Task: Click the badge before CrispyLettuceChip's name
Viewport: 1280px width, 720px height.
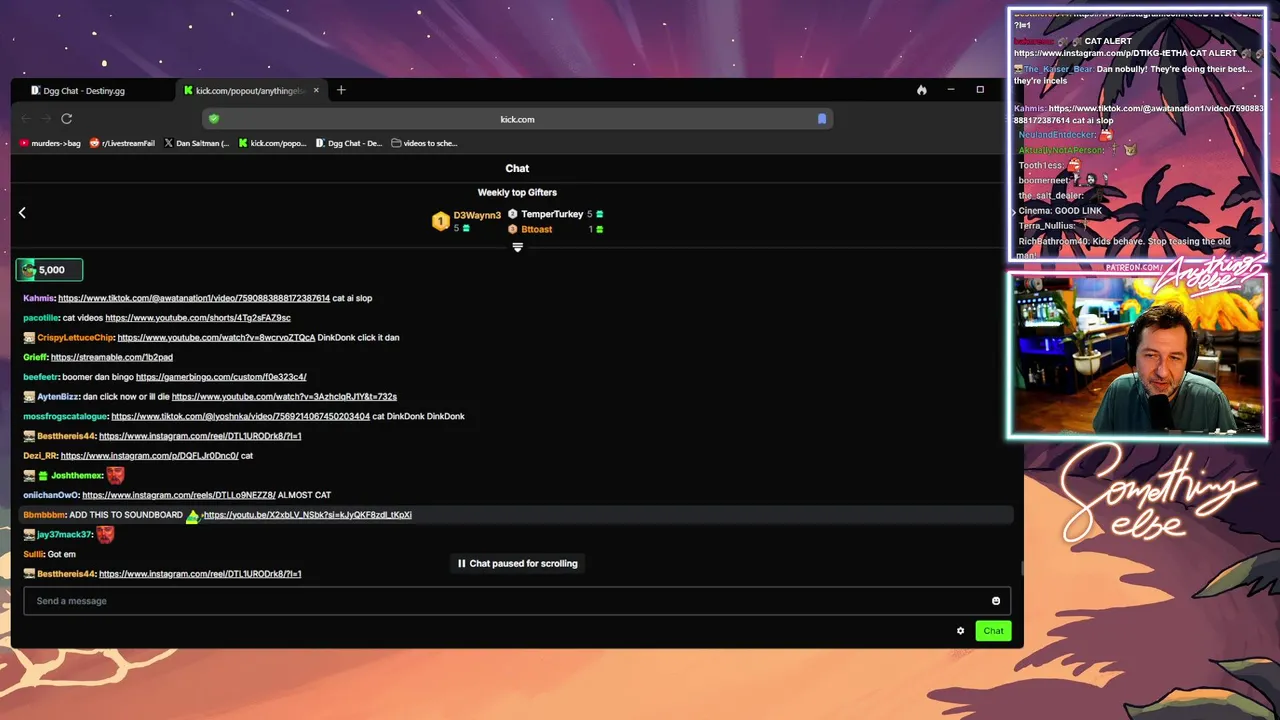Action: (x=29, y=337)
